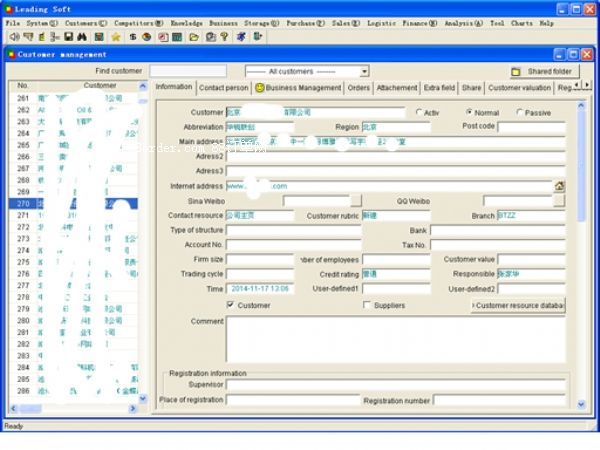Select the Passive radio button
Image resolution: width=600 pixels, height=450 pixels.
[518, 113]
